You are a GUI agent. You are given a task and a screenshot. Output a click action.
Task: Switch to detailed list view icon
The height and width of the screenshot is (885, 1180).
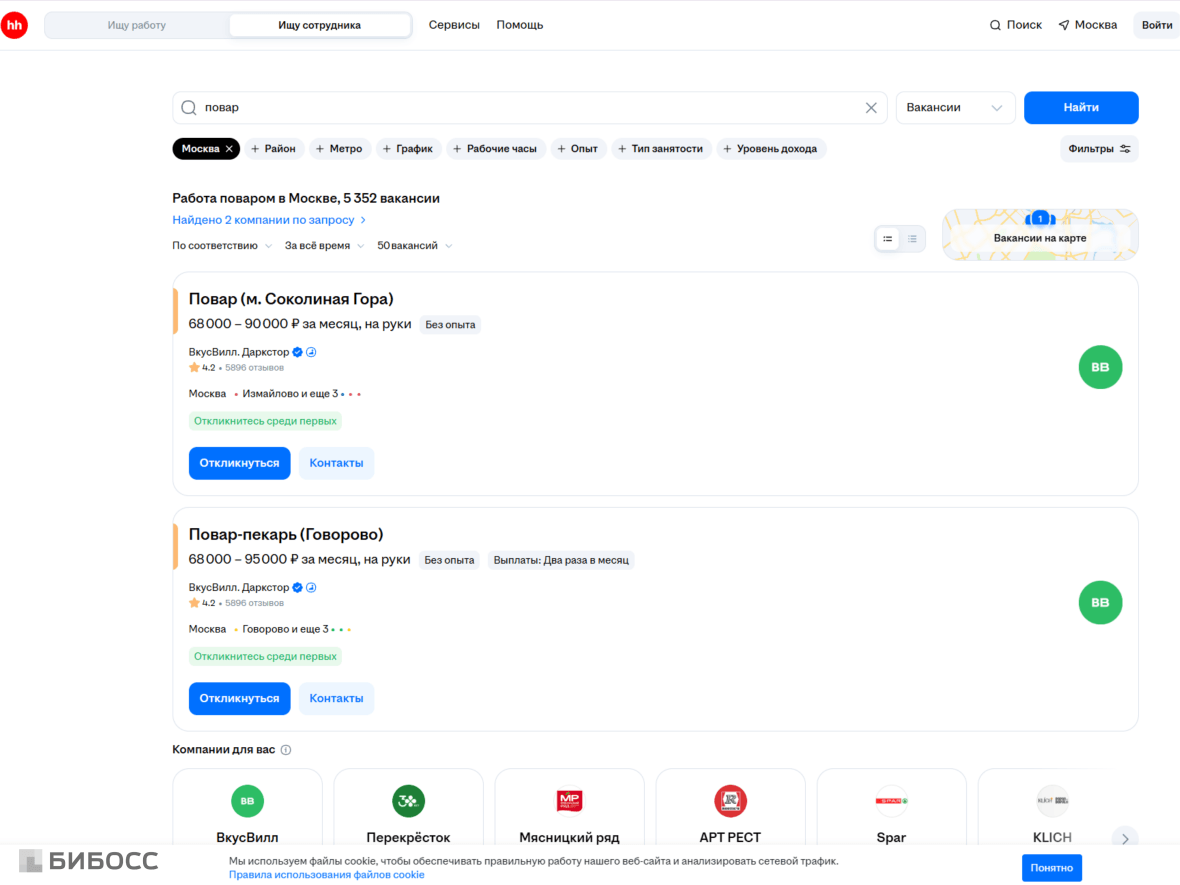coord(887,239)
